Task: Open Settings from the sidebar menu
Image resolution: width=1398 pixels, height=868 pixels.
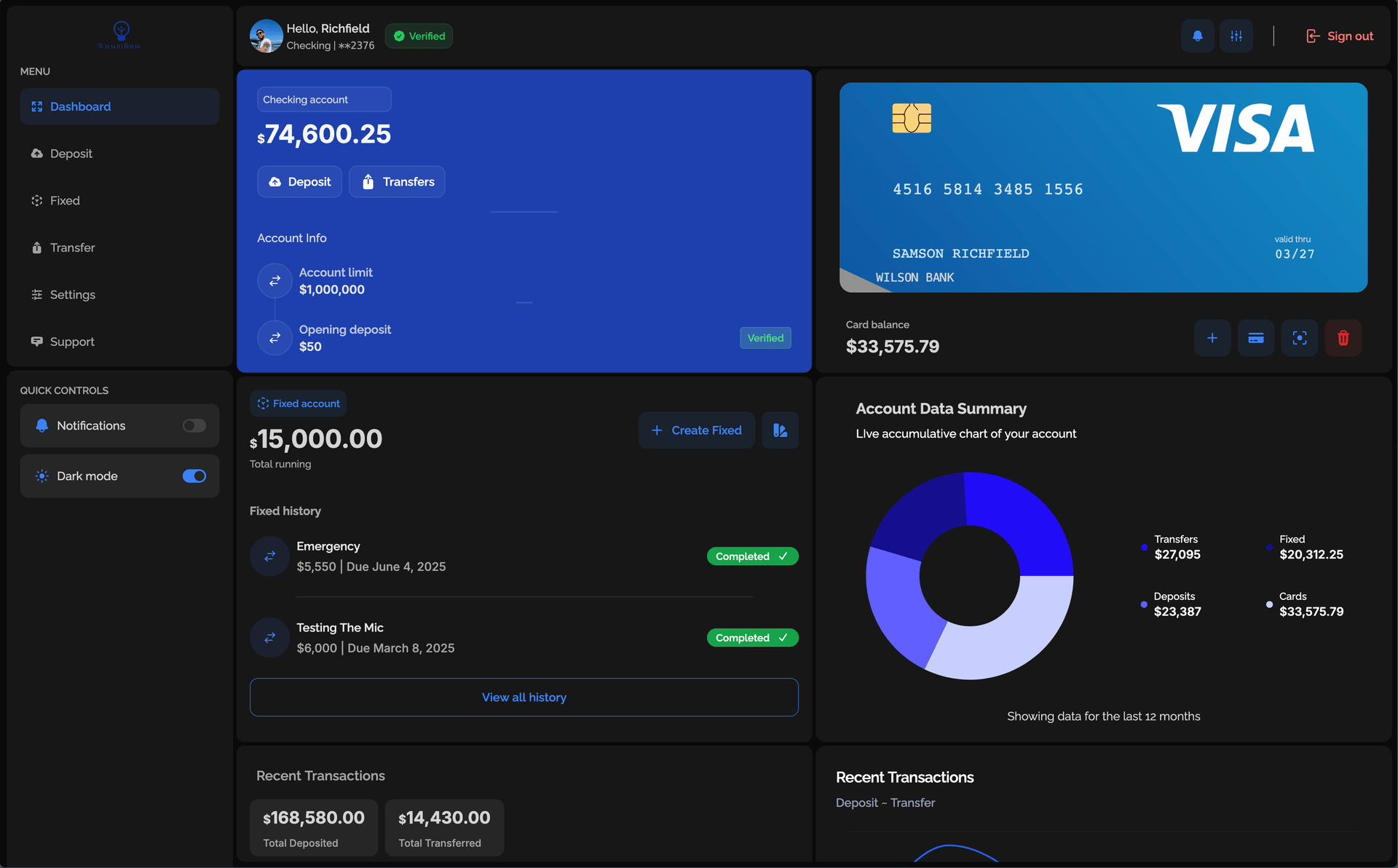Action: tap(71, 294)
